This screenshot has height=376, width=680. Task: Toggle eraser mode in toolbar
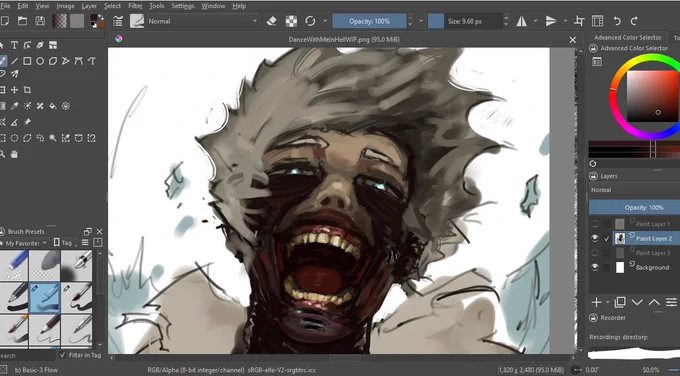coord(271,21)
